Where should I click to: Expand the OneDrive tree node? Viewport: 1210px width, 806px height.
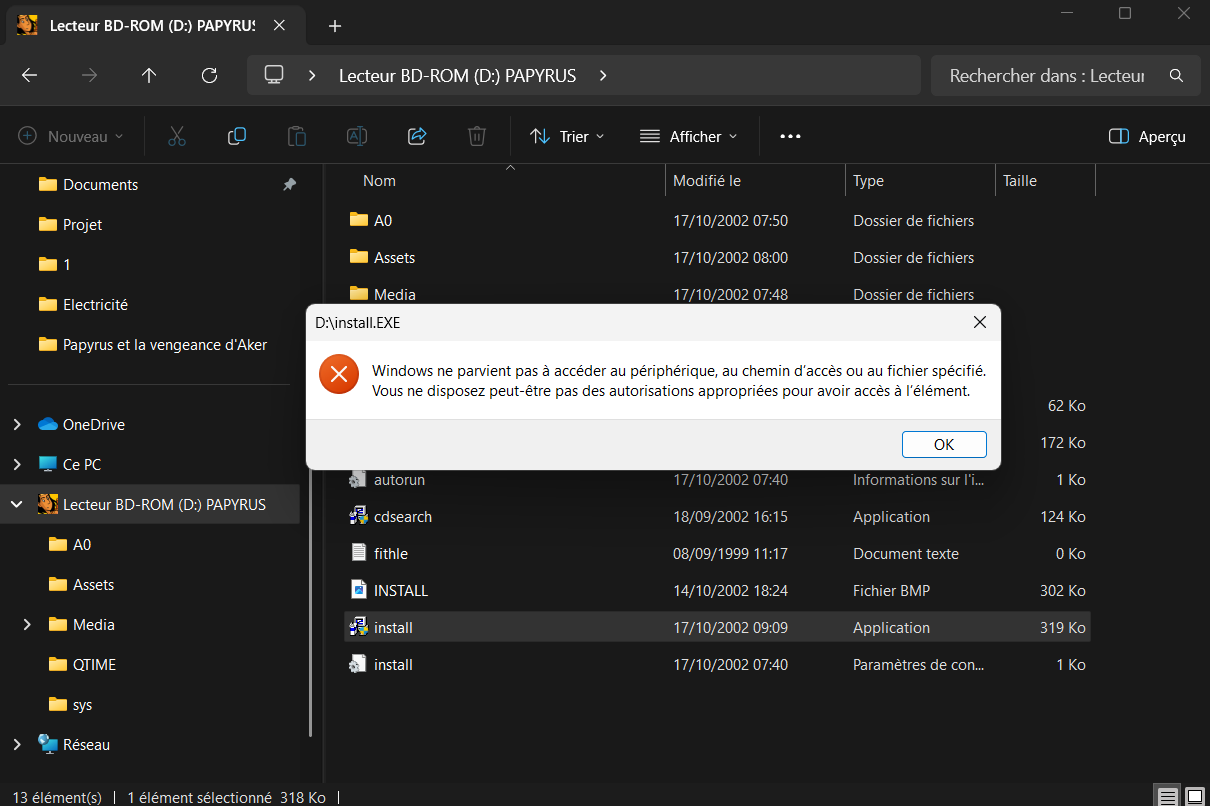(x=17, y=425)
